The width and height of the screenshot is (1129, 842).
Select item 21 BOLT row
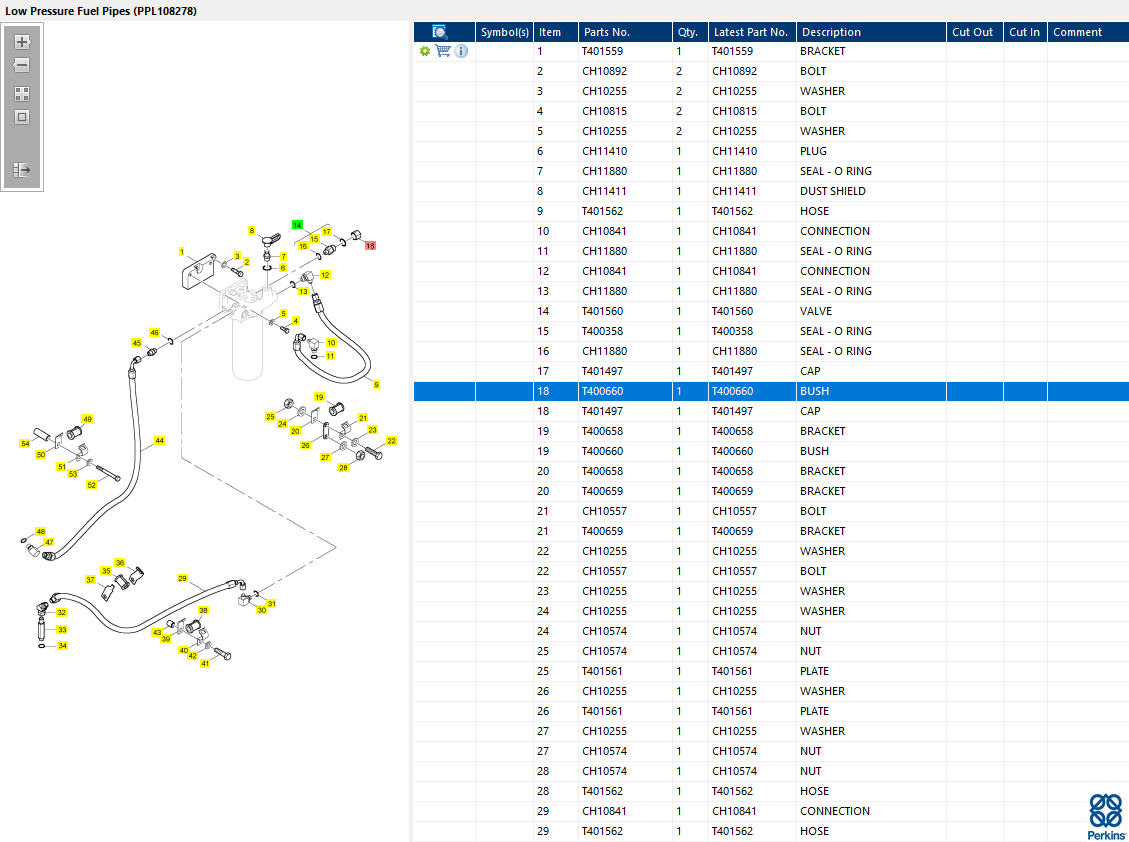click(771, 511)
